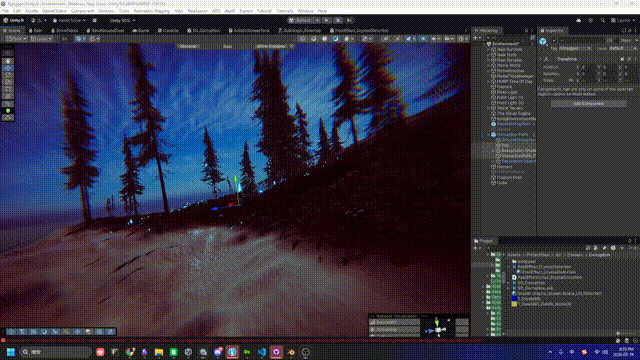Click the Step frame button
640x360 pixels.
coord(349,20)
